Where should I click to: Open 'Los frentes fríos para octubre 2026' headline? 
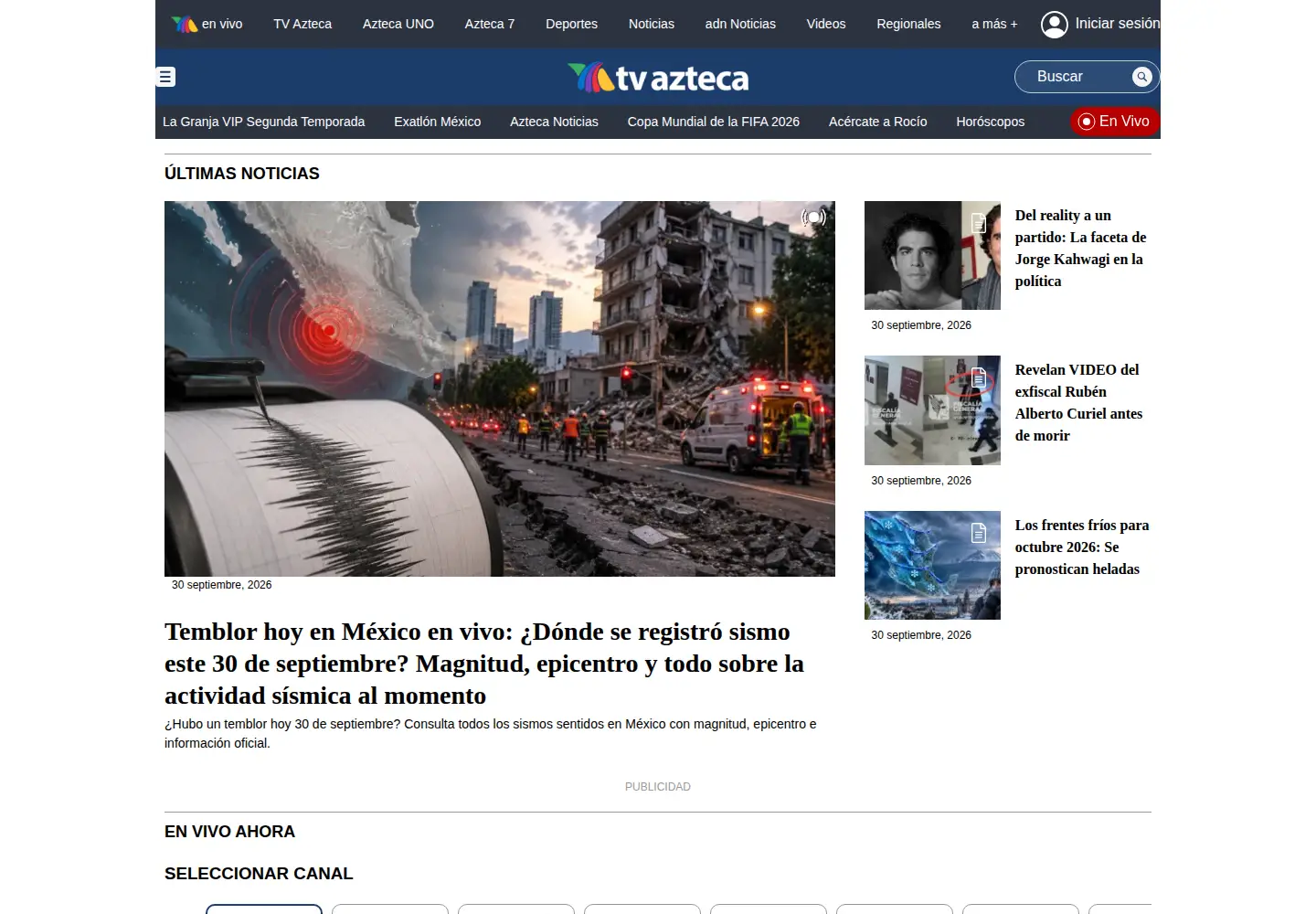pyautogui.click(x=1082, y=547)
